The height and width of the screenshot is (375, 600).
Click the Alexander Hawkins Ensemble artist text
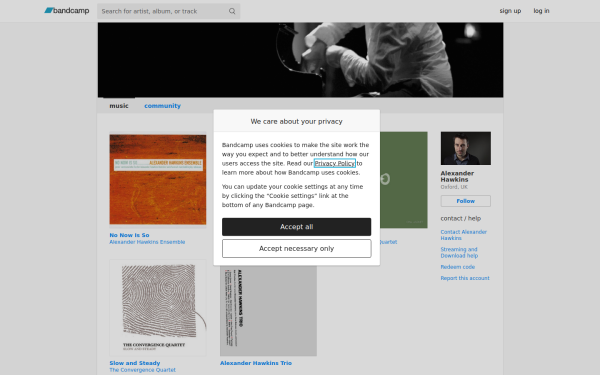(x=147, y=242)
